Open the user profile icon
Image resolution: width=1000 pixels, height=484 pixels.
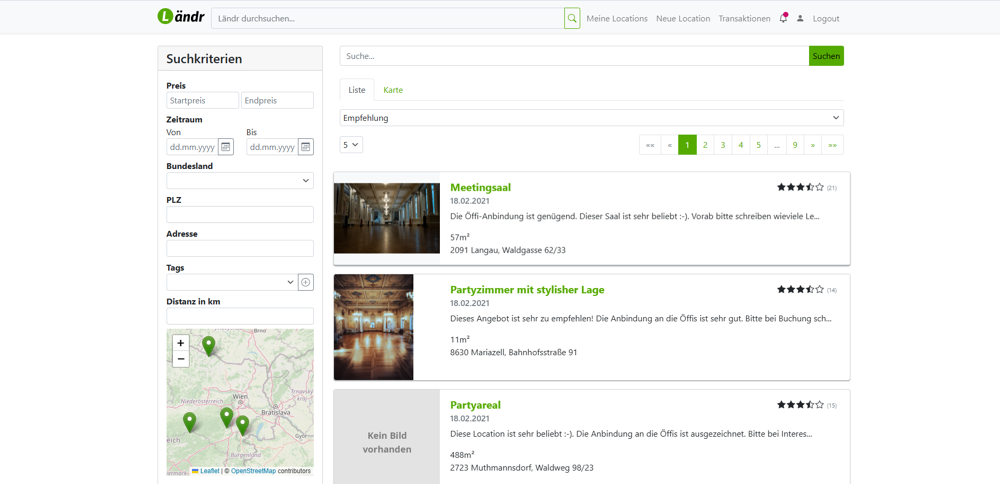click(x=800, y=18)
